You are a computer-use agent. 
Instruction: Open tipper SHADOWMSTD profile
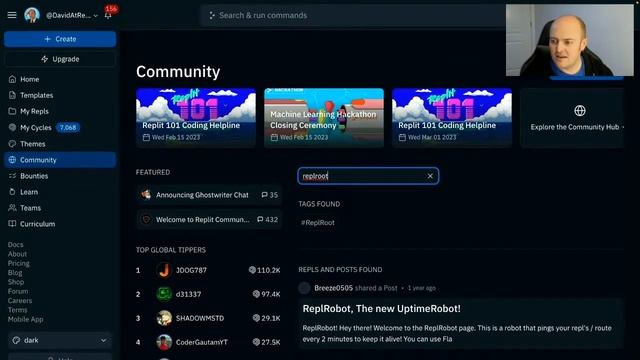200,318
